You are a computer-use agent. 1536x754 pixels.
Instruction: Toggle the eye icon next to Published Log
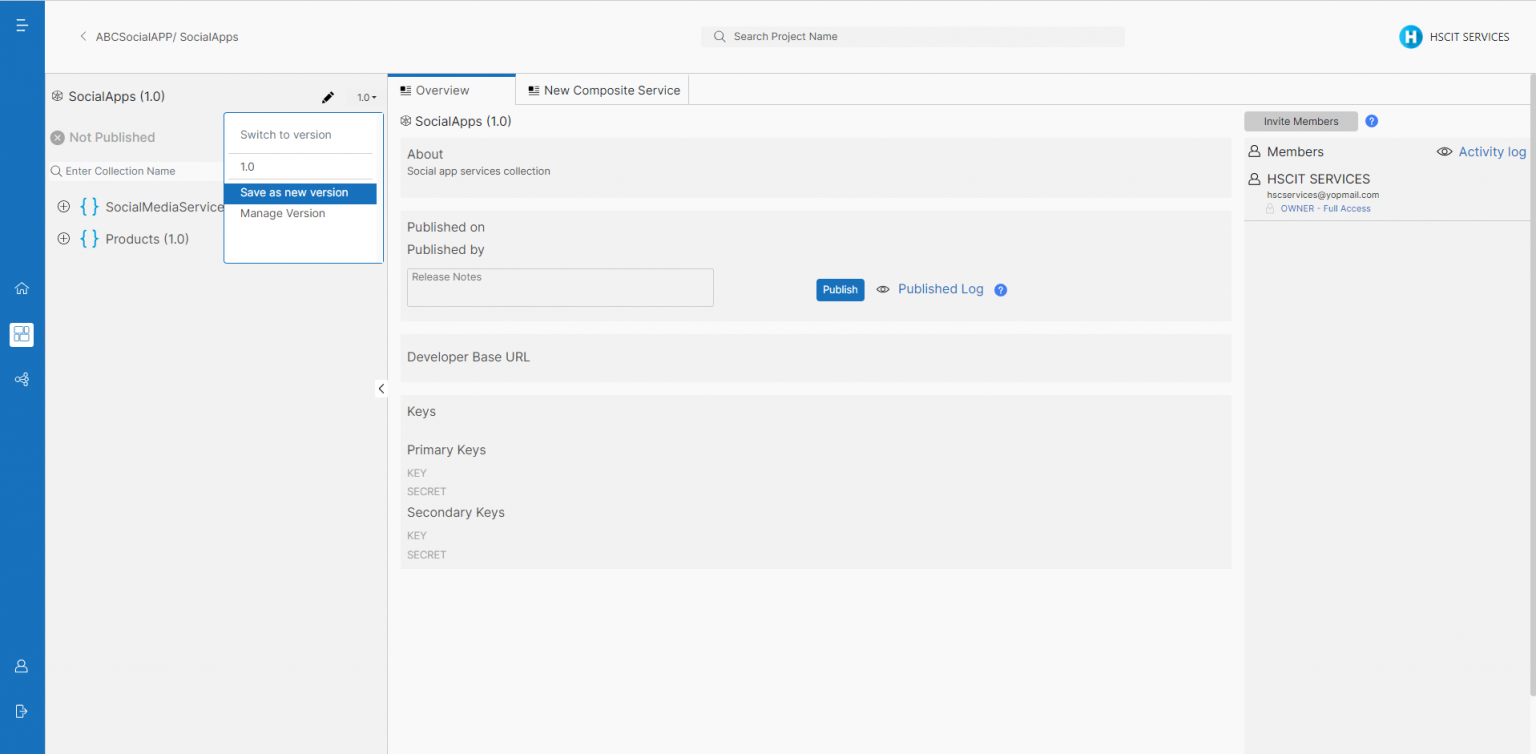pyautogui.click(x=883, y=289)
